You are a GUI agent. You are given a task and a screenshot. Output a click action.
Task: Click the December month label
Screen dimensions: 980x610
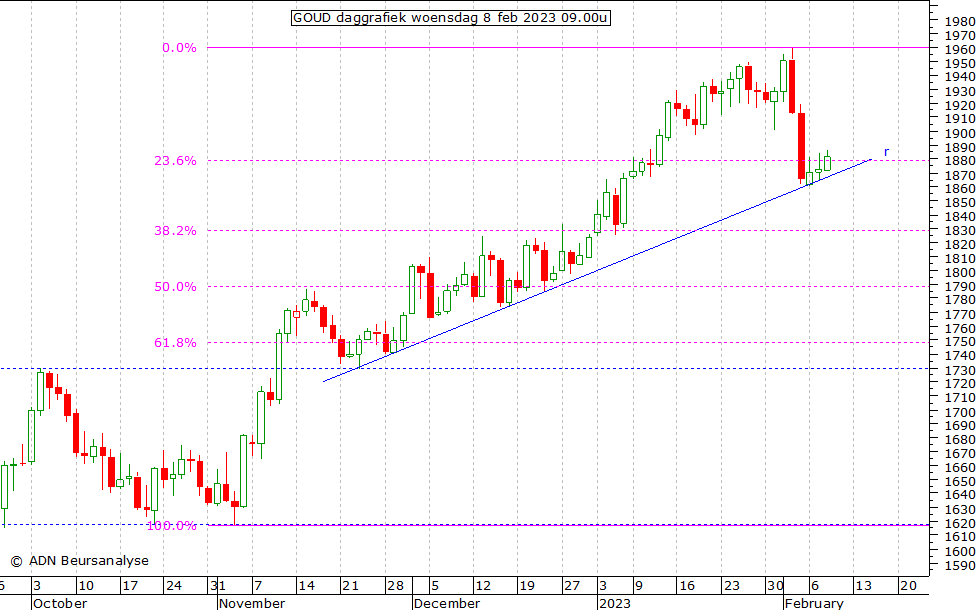pyautogui.click(x=447, y=603)
